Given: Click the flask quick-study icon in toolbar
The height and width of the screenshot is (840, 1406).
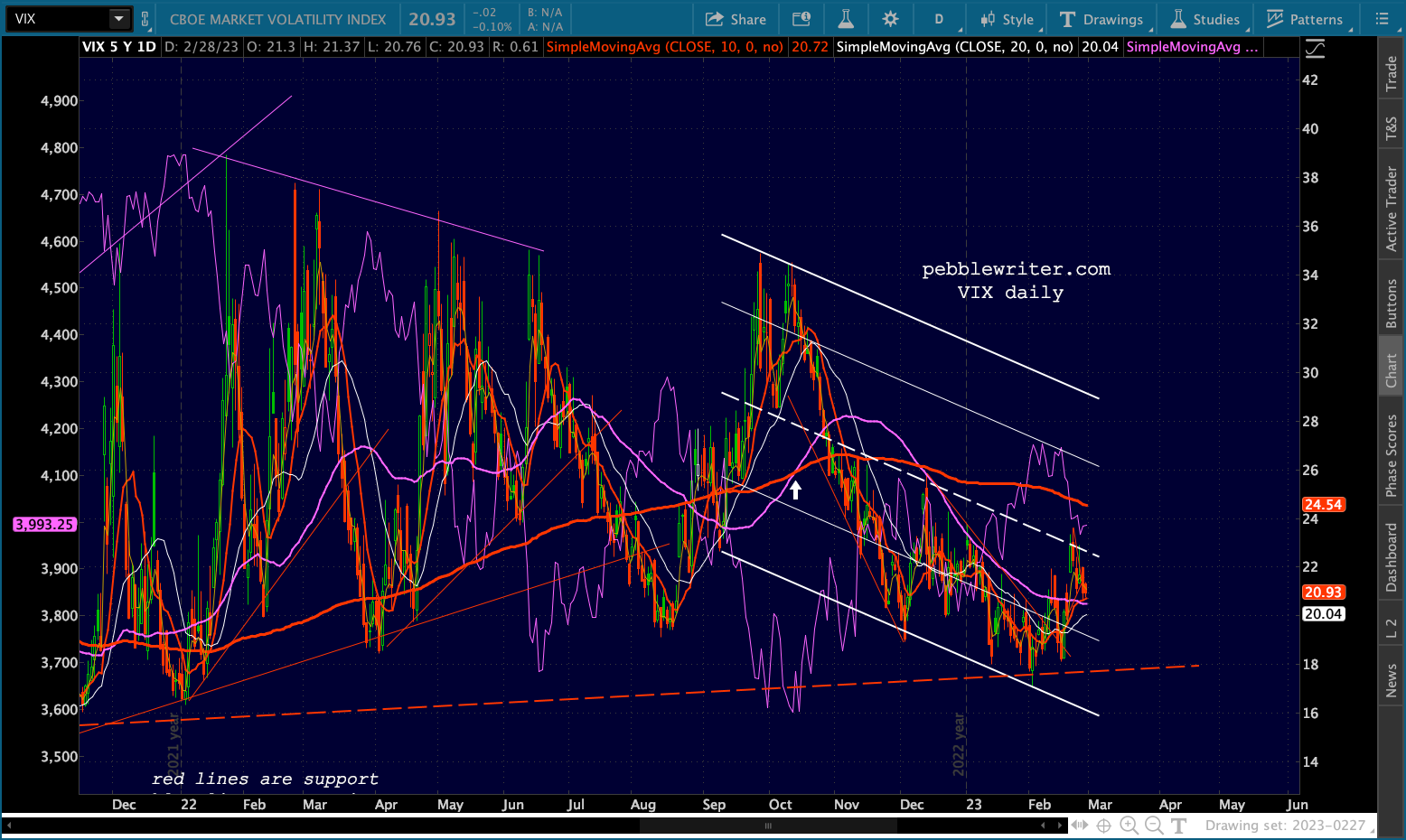Looking at the screenshot, I should 846,19.
